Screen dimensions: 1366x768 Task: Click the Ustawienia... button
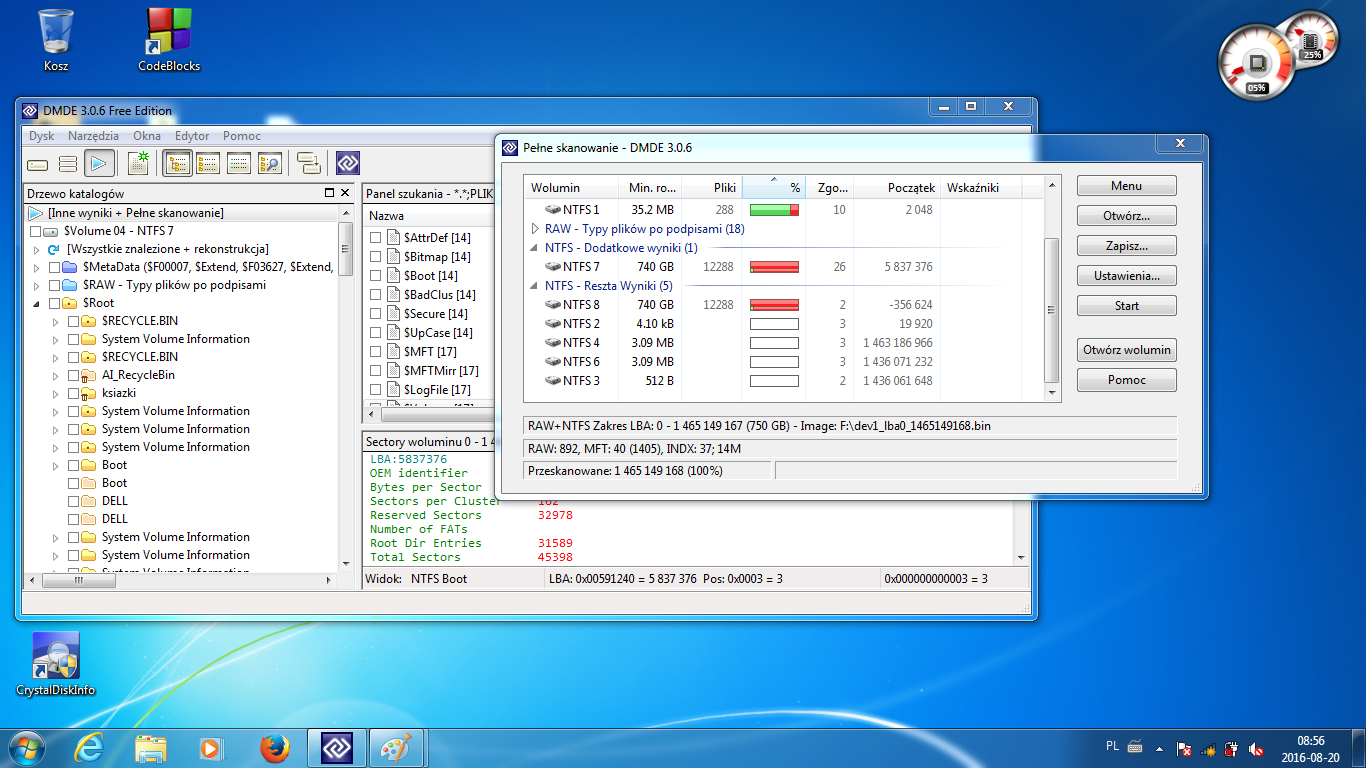(1127, 276)
